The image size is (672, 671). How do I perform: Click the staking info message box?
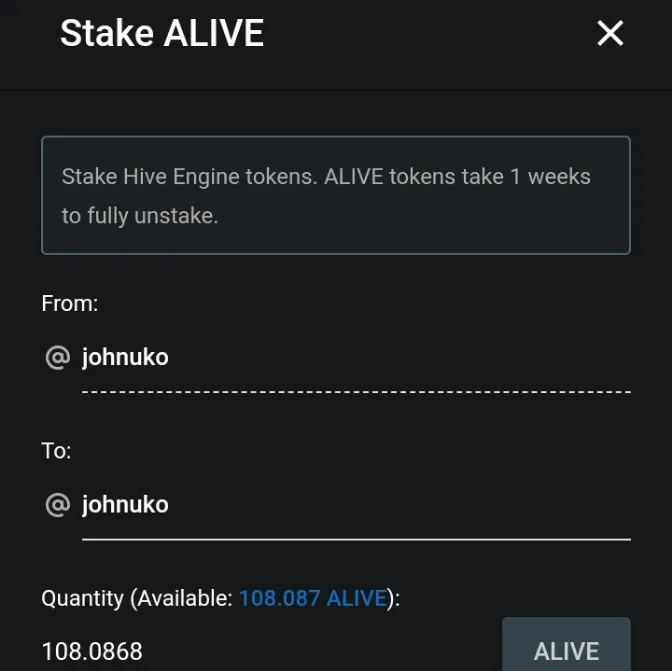click(x=335, y=195)
